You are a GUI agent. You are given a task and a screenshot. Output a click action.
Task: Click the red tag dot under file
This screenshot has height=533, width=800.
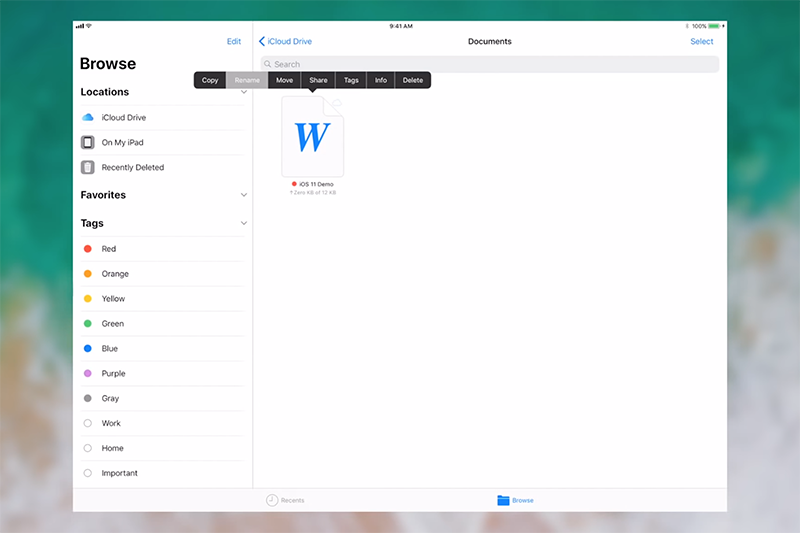pos(294,184)
